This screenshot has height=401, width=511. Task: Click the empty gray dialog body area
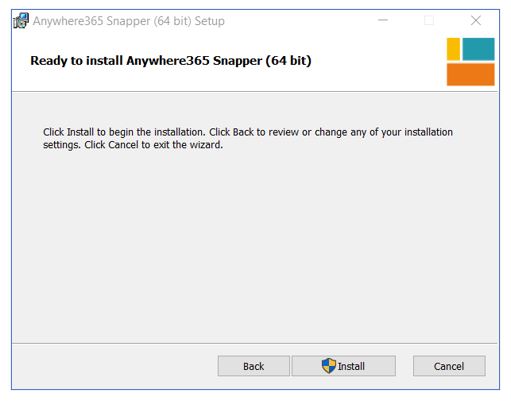(255, 247)
